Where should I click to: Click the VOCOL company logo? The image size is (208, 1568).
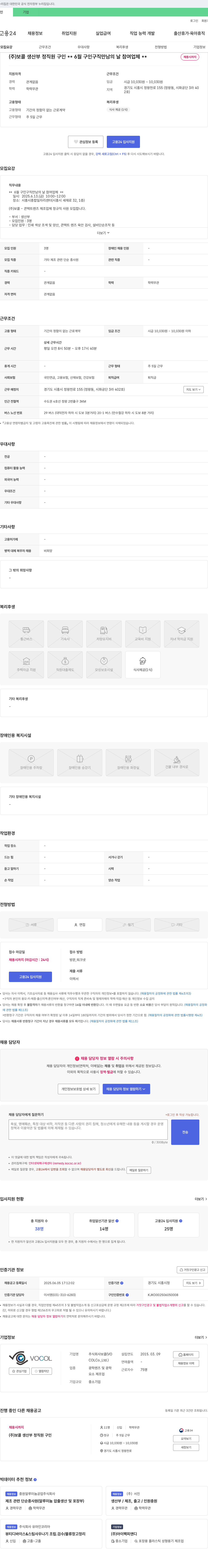pyautogui.click(x=30, y=1358)
